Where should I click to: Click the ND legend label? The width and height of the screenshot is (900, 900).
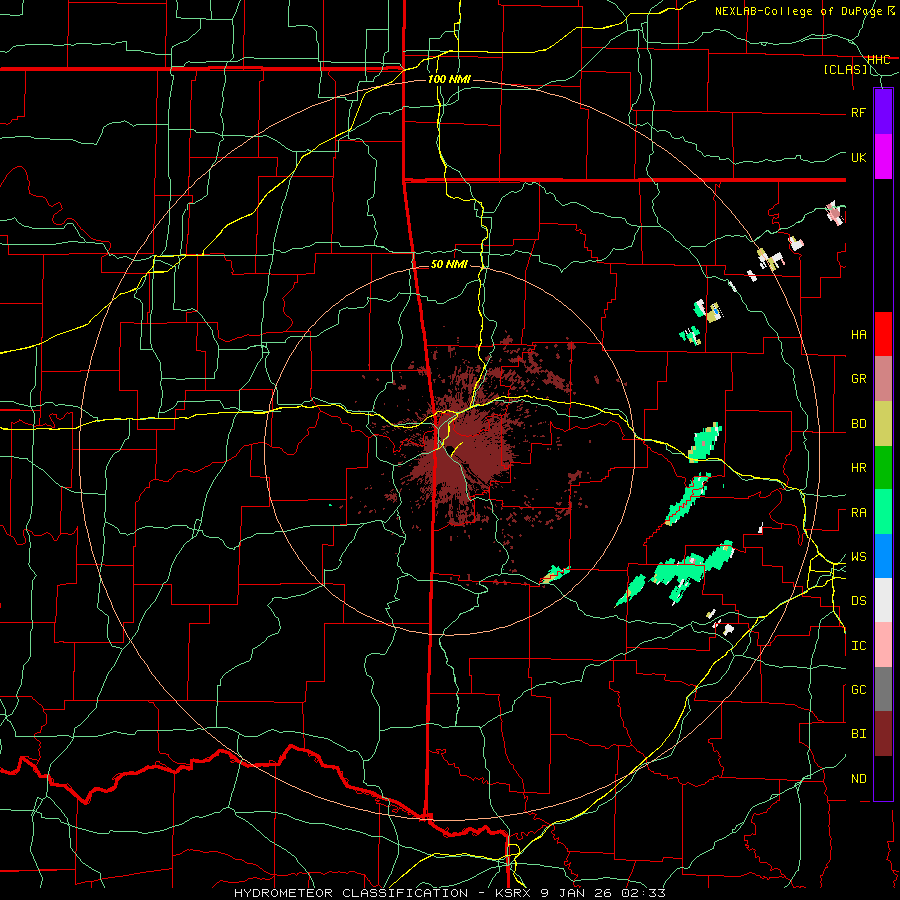[859, 779]
